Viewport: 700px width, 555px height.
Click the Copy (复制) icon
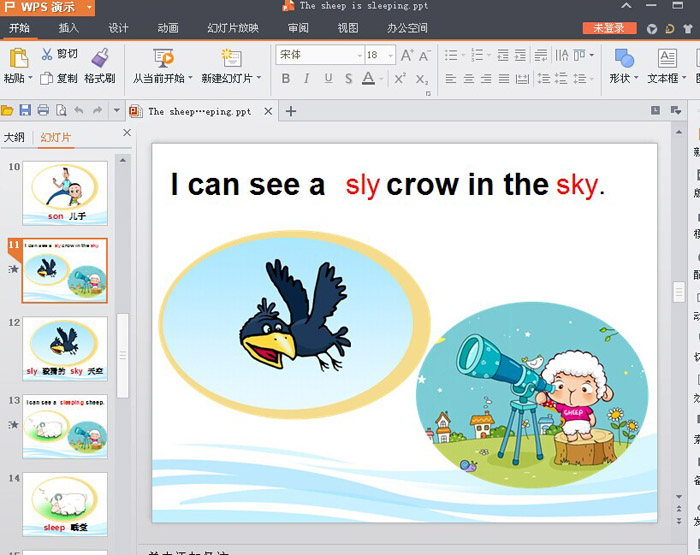pyautogui.click(x=46, y=79)
